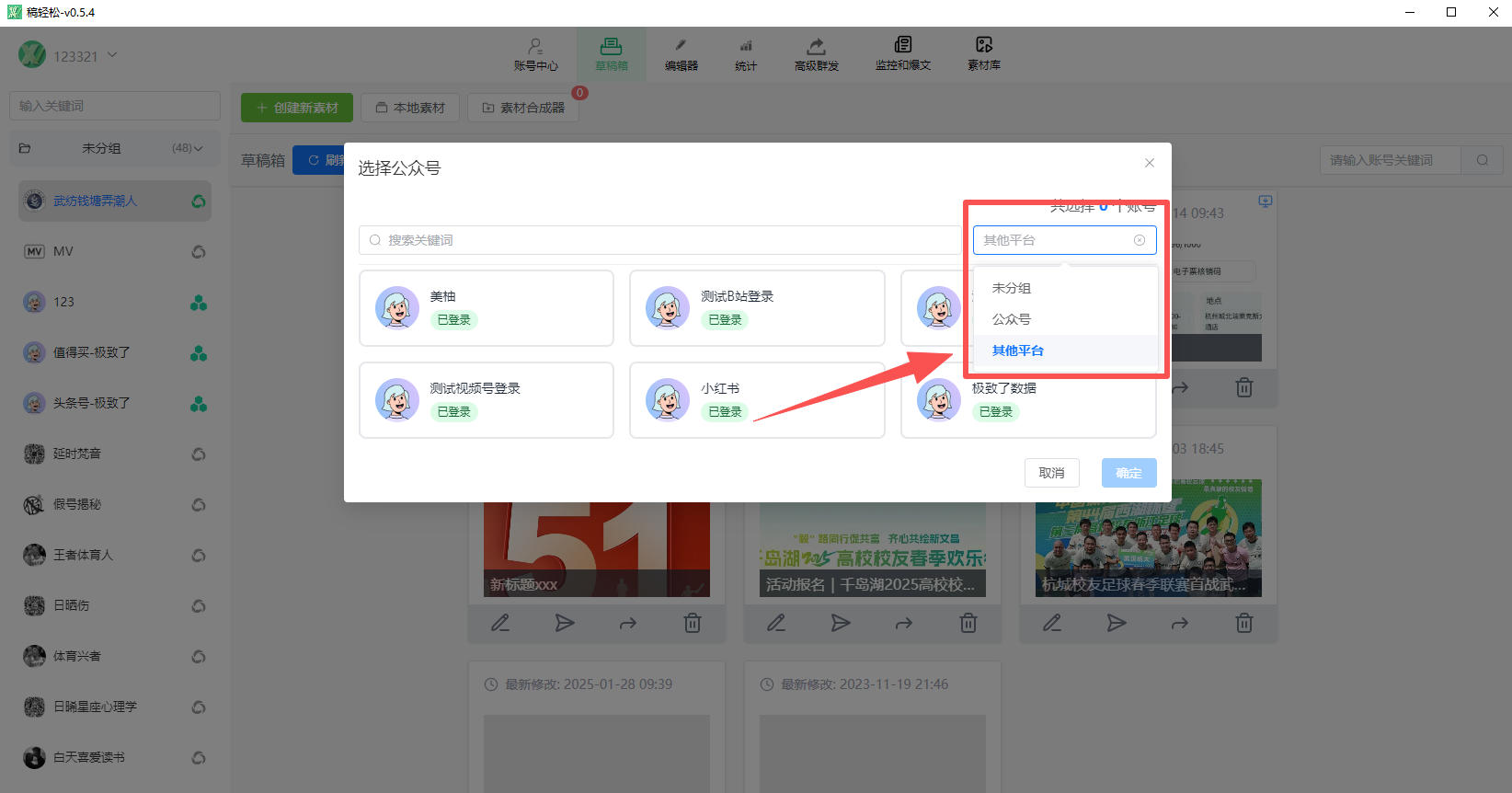Open the 统计 statistics icon
The height and width of the screenshot is (793, 1512).
tap(746, 53)
